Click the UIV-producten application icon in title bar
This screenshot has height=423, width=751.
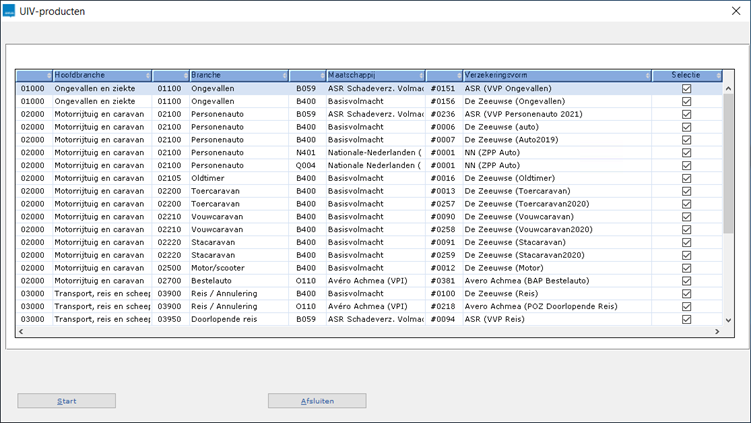pos(10,11)
